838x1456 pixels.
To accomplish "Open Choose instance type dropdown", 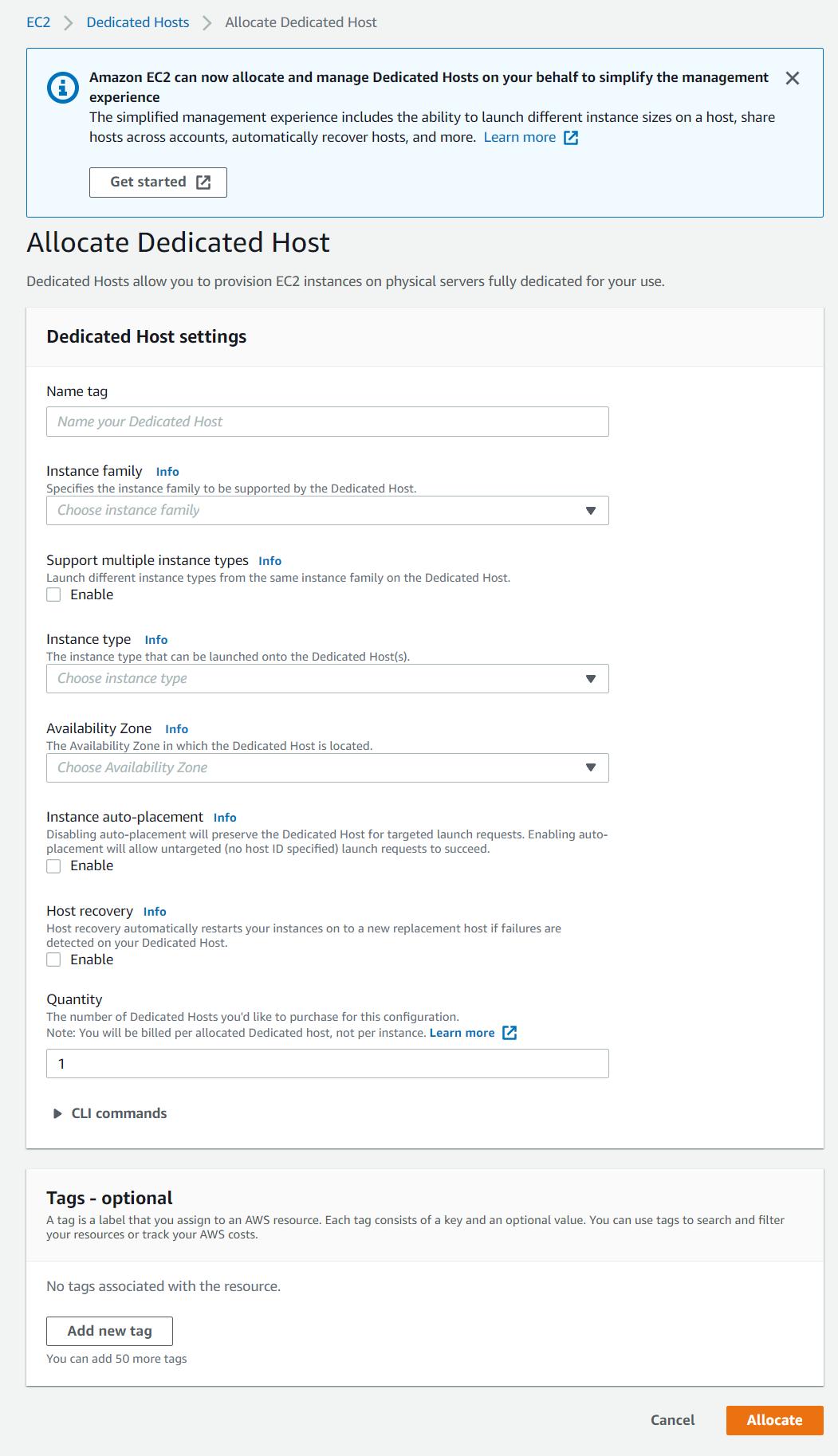I will click(x=328, y=678).
